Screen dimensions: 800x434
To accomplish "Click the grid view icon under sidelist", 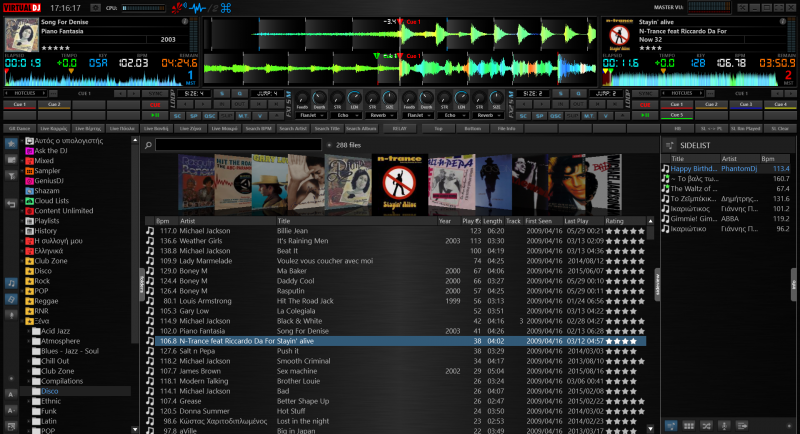I will click(688, 425).
